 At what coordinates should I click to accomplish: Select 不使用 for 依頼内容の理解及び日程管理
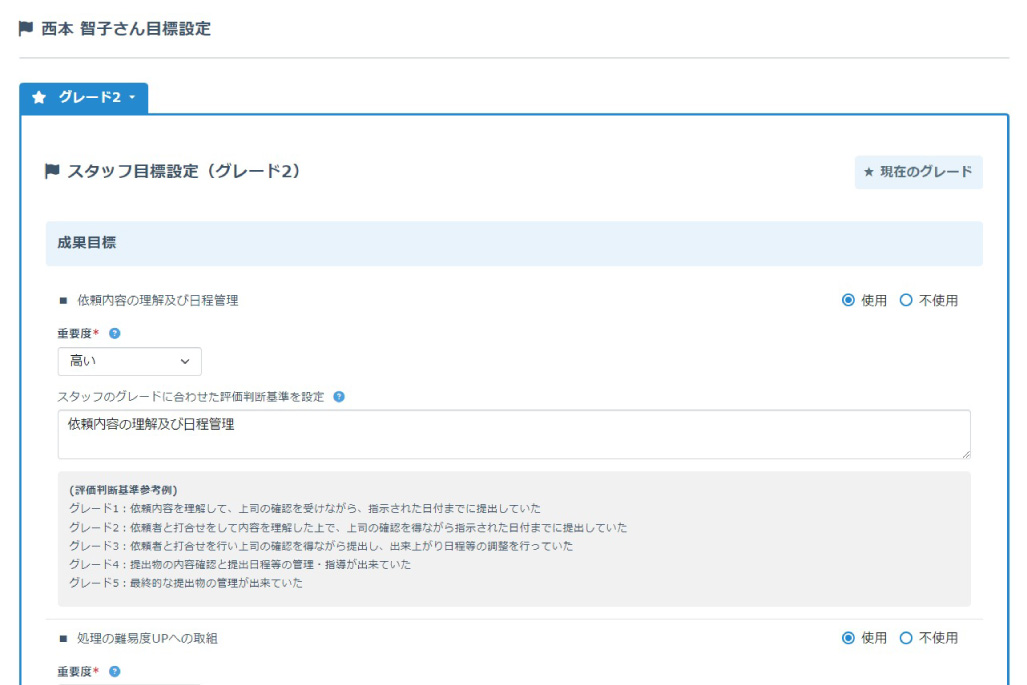906,300
